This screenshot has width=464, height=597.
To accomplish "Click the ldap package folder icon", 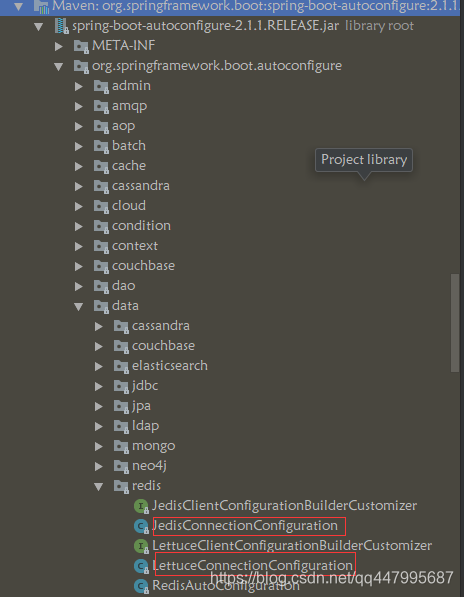I will click(x=121, y=426).
